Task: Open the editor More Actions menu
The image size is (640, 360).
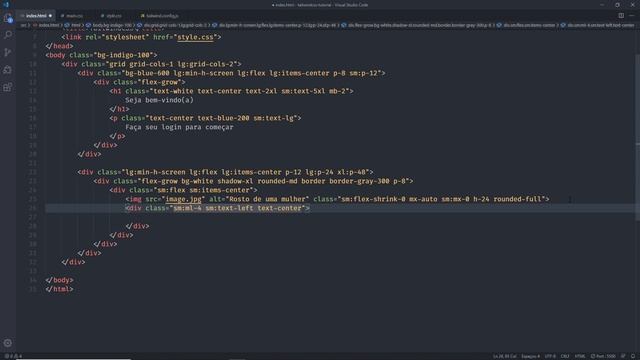Action: click(x=632, y=16)
